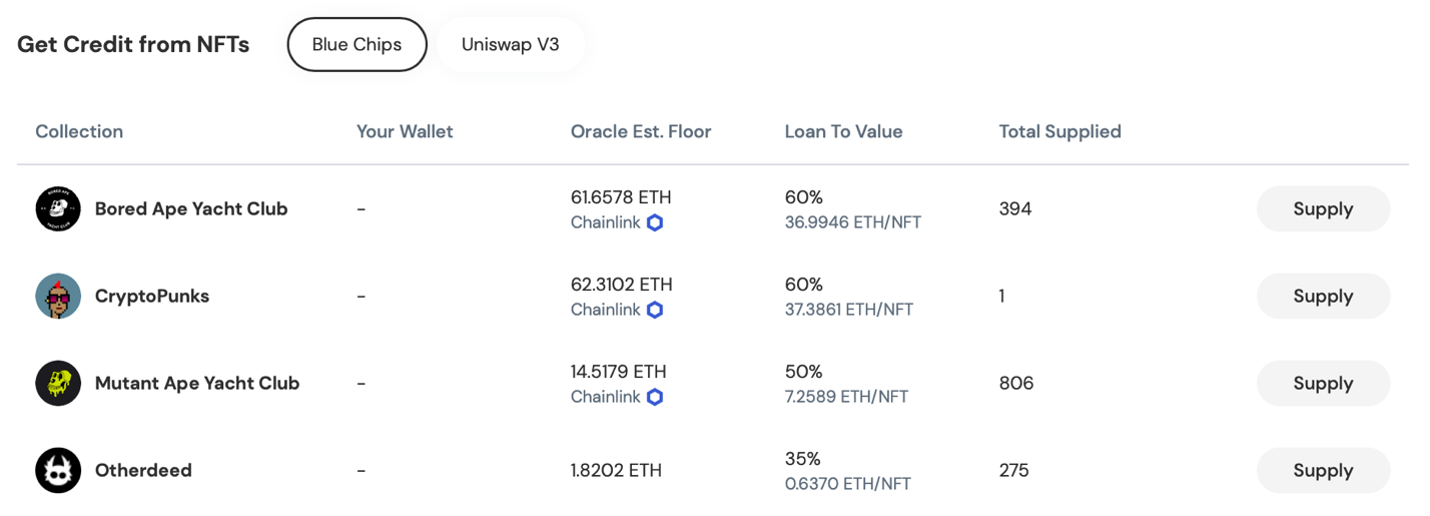This screenshot has width=1430, height=516.
Task: Open the Chainlink oracle link for Bored Ape
Action: (x=605, y=223)
